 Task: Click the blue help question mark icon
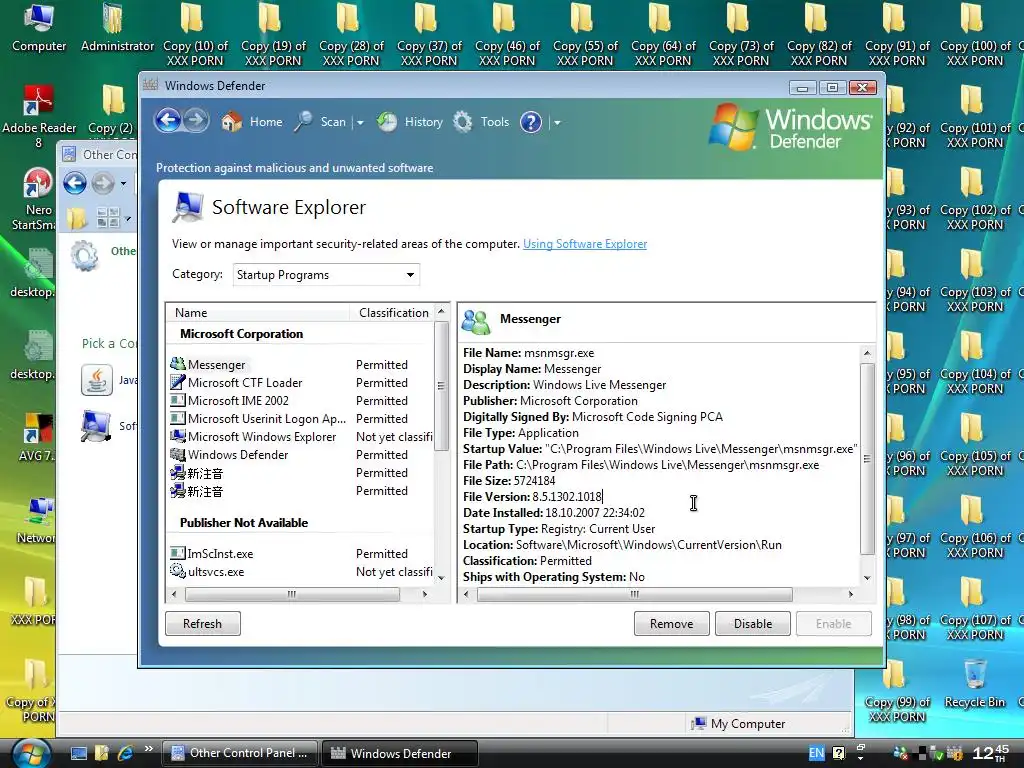pyautogui.click(x=531, y=121)
